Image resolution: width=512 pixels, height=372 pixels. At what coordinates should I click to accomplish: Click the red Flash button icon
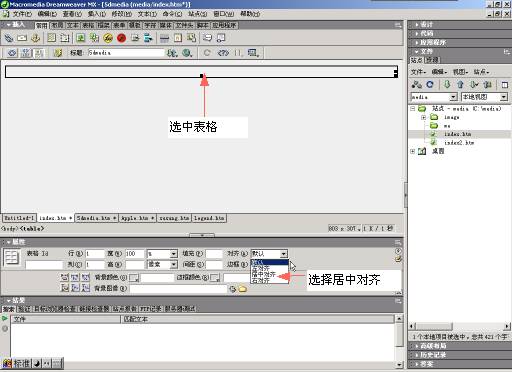tap(122, 38)
